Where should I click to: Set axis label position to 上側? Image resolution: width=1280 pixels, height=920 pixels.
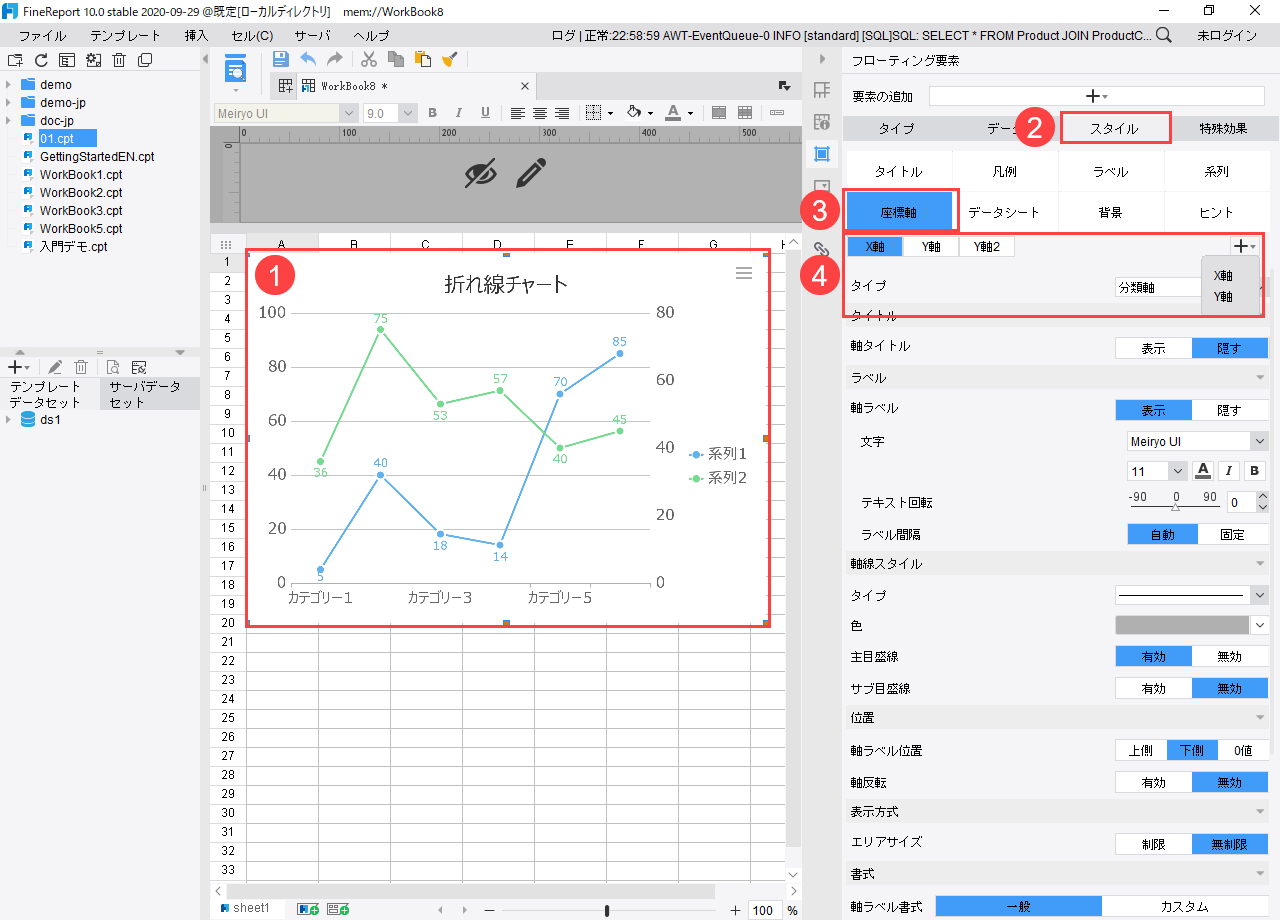click(x=1140, y=750)
